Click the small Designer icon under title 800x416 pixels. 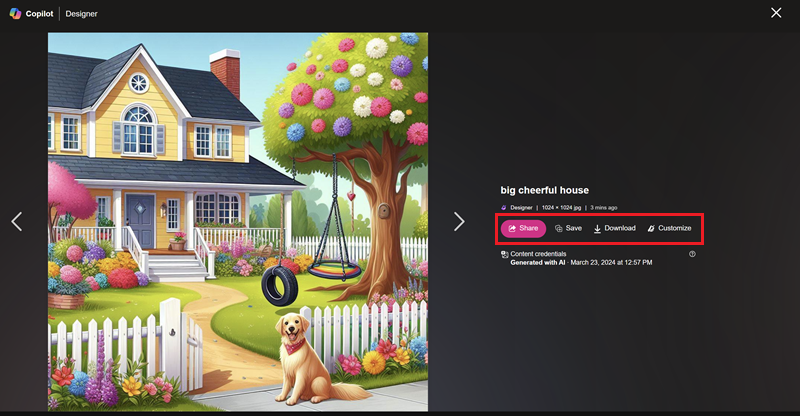click(504, 208)
